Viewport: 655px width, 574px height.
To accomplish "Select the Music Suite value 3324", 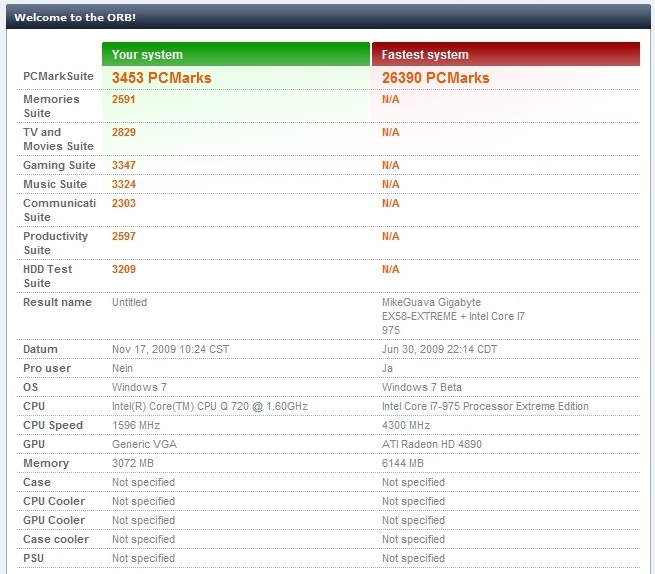I will 124,184.
